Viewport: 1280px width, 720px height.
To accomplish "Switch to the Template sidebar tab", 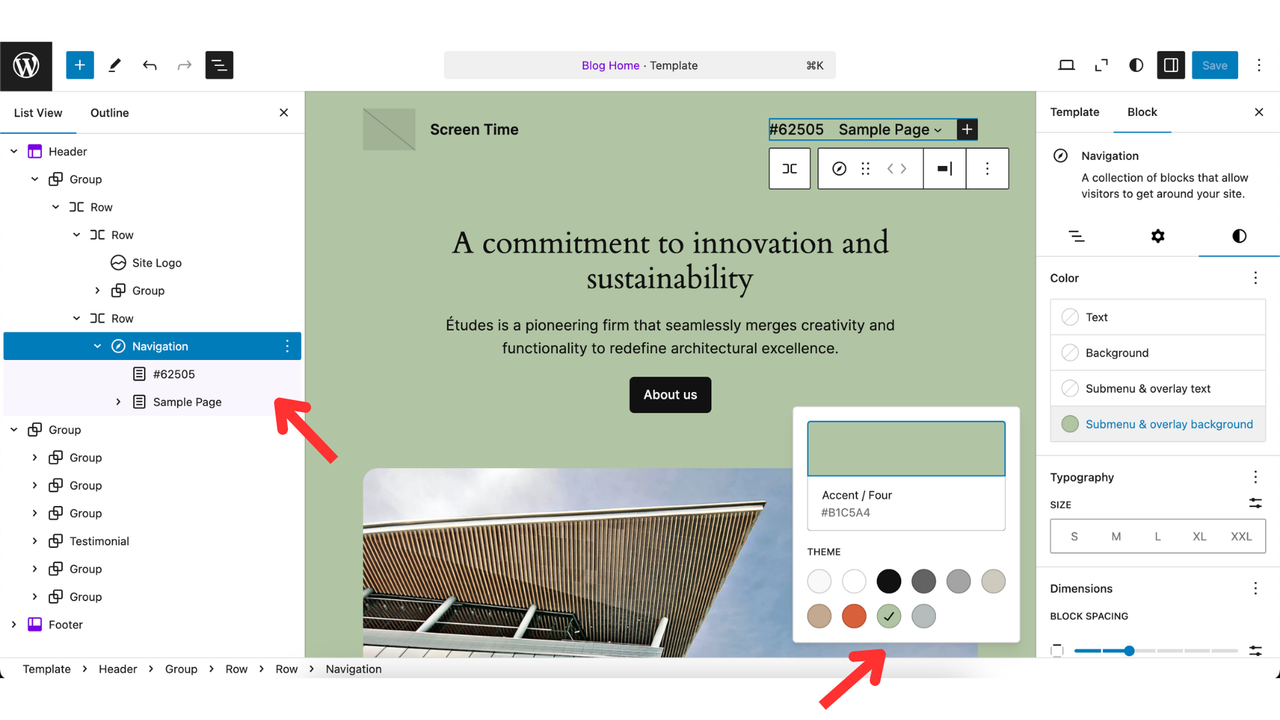I will pyautogui.click(x=1075, y=112).
